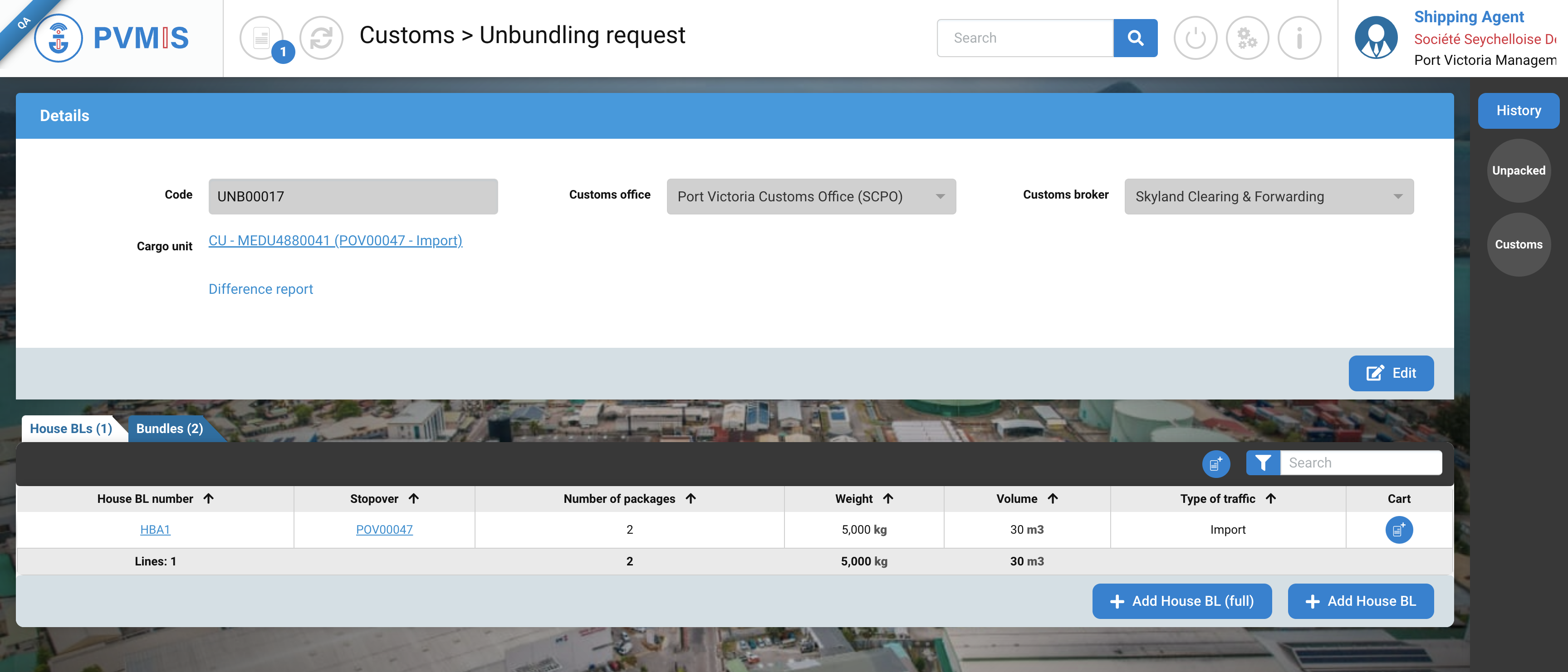Add HBA1 row to cart
Screen dimensions: 1568x672
tap(1398, 530)
